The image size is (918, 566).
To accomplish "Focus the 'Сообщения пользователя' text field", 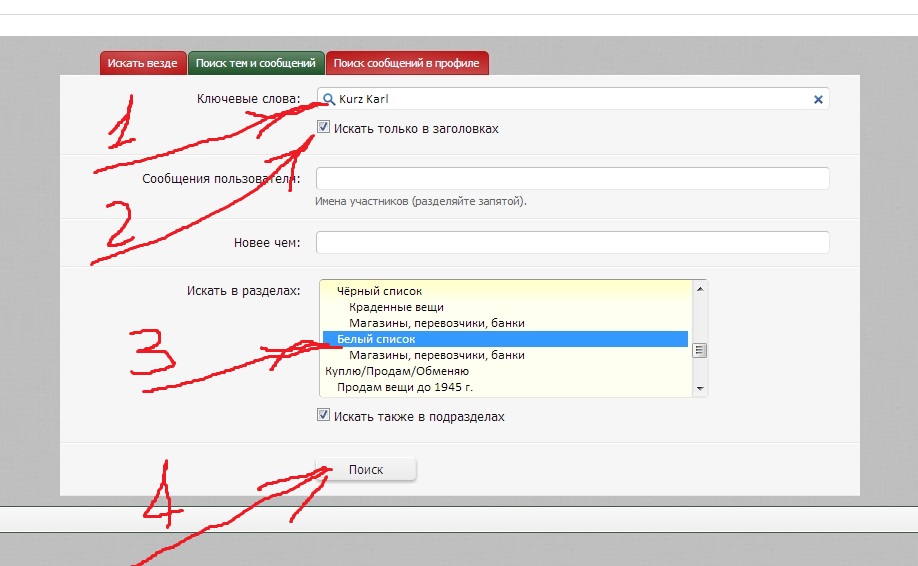I will pyautogui.click(x=572, y=178).
